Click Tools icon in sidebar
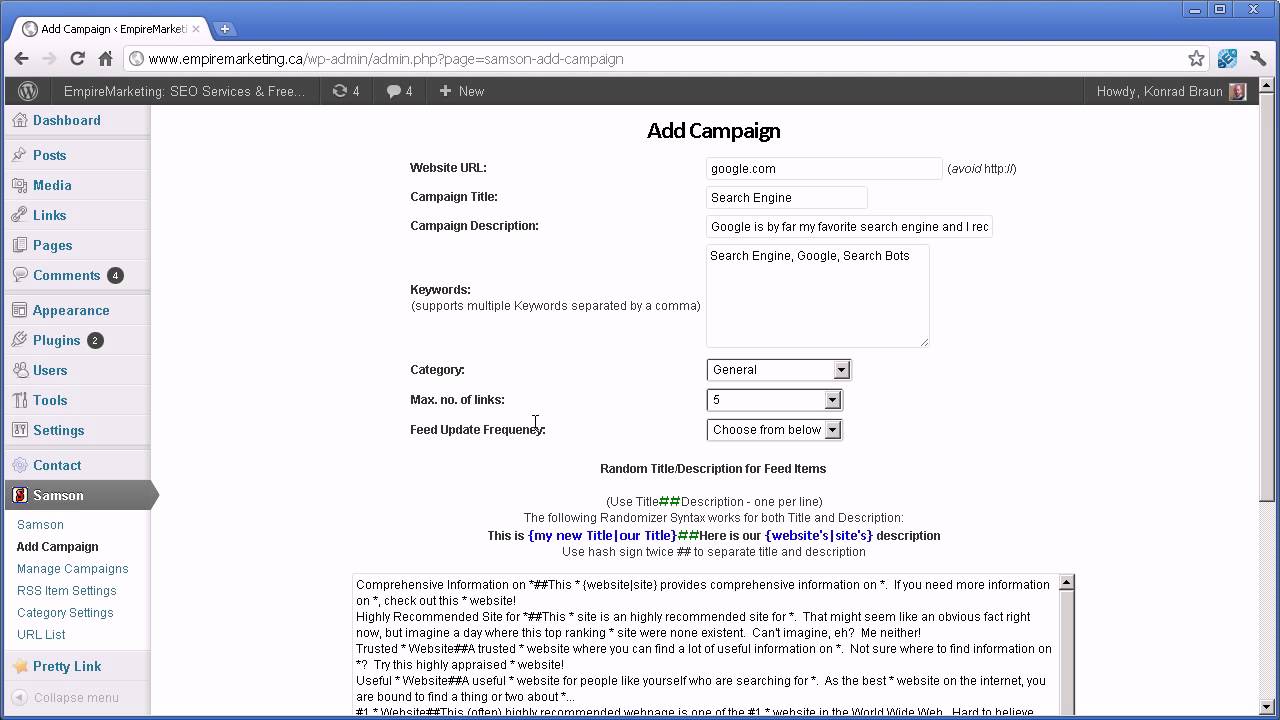The image size is (1280, 720). [x=19, y=400]
